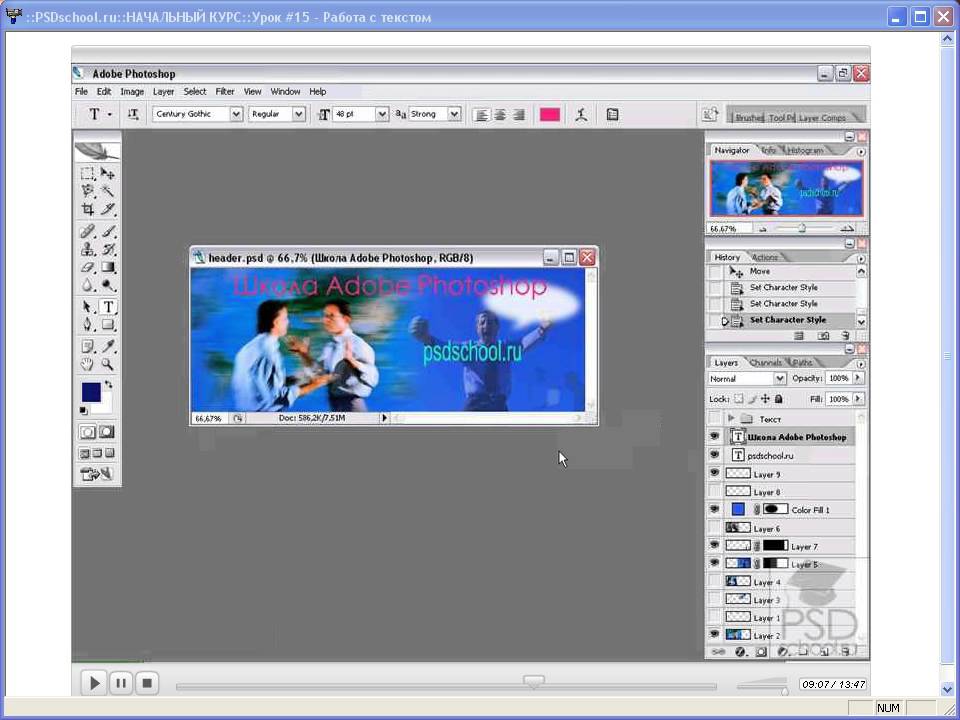
Task: Switch to the Histogram tab
Action: click(804, 150)
